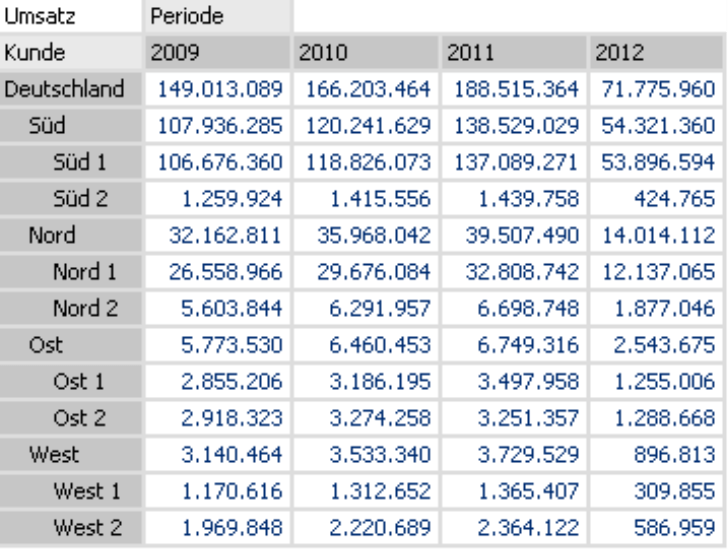Click the cell value 166.203.464
Viewport: 728px width, 549px height.
pos(366,89)
